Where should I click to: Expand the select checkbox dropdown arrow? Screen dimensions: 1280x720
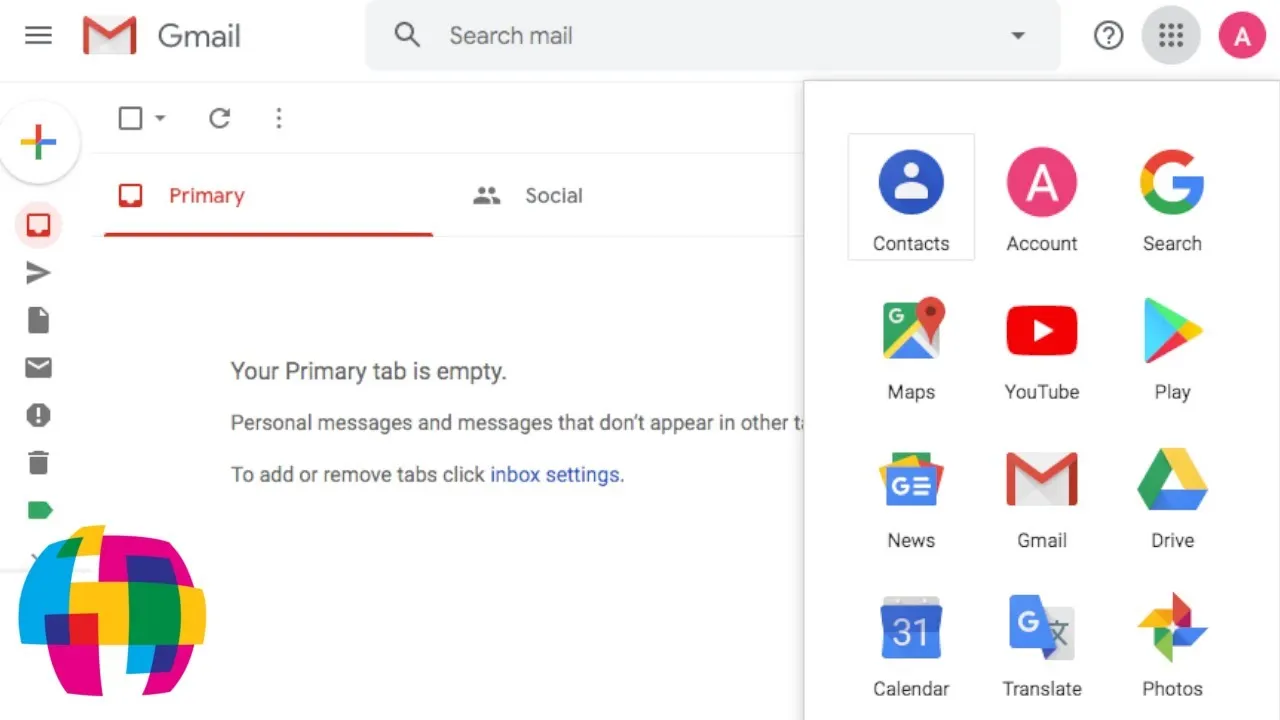pos(160,118)
